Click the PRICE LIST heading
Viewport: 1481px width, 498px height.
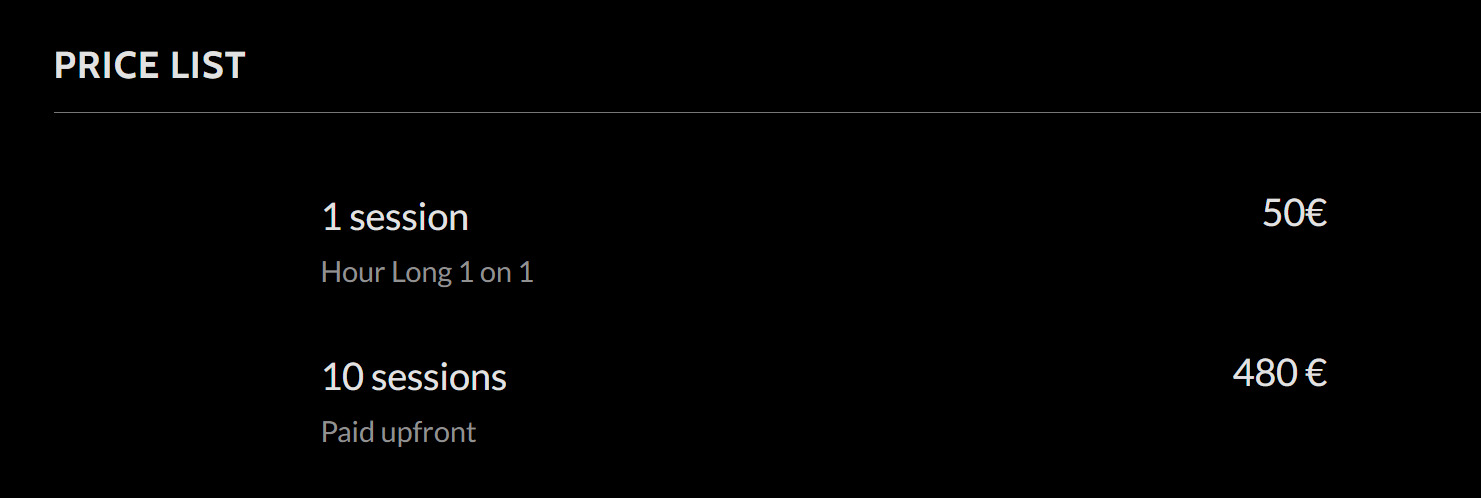pos(150,66)
